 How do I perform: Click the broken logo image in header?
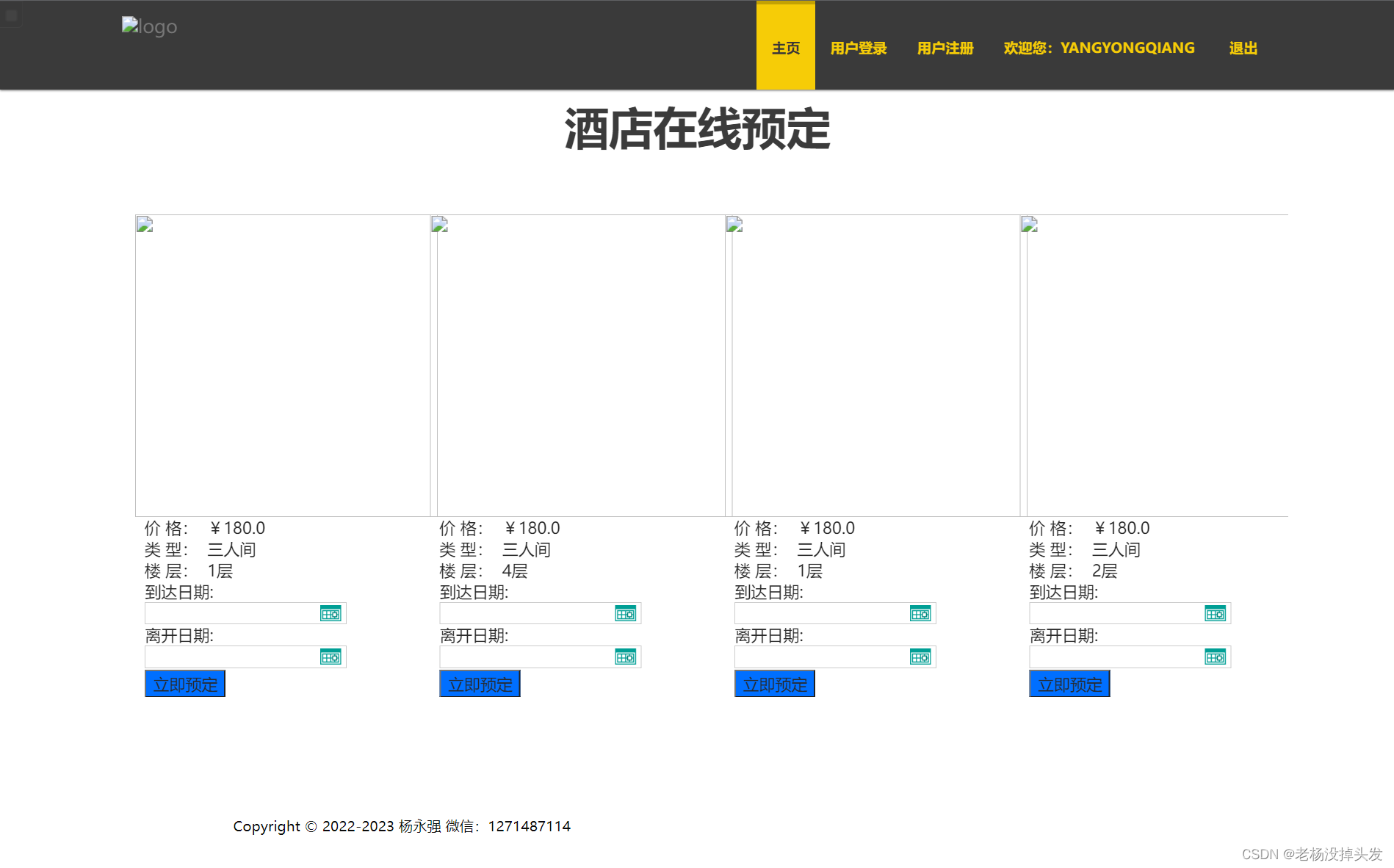(x=149, y=26)
